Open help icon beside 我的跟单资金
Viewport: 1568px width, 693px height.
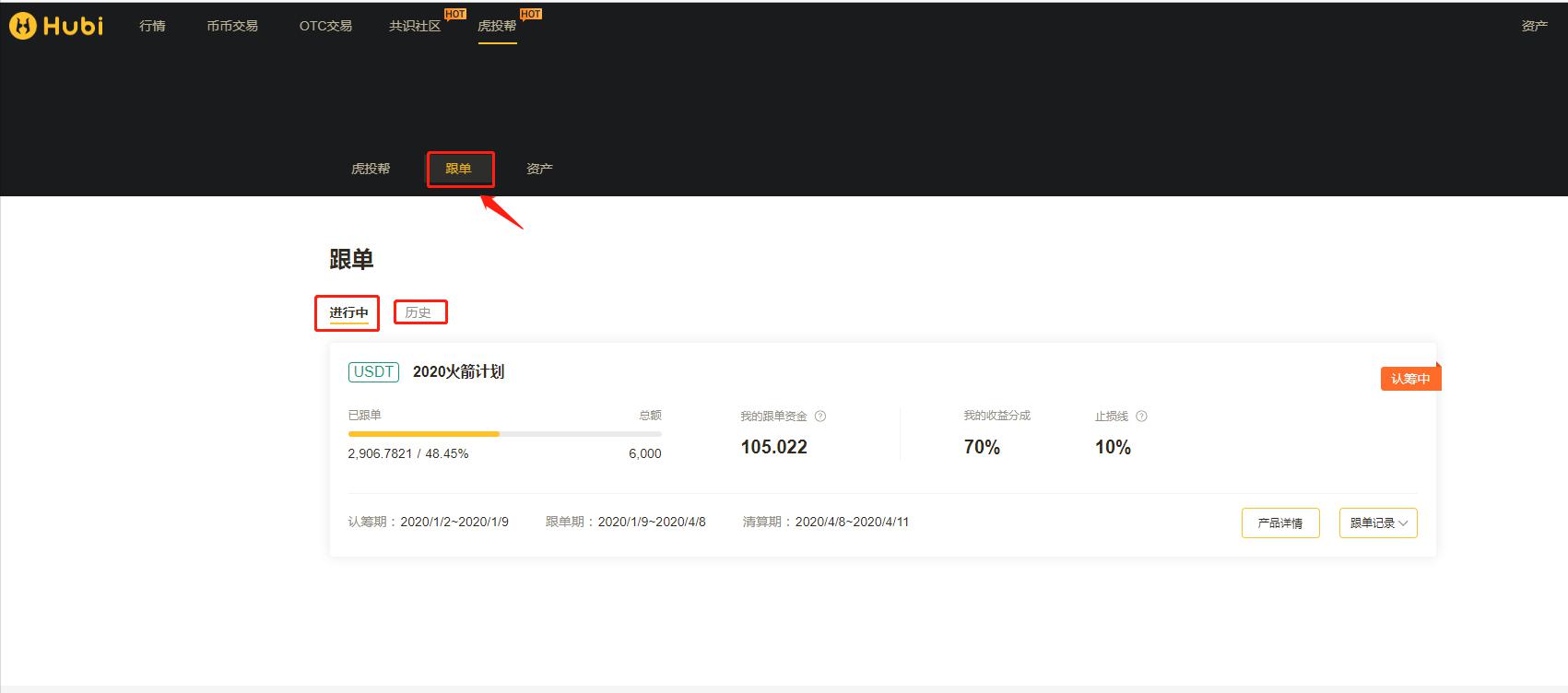[820, 417]
